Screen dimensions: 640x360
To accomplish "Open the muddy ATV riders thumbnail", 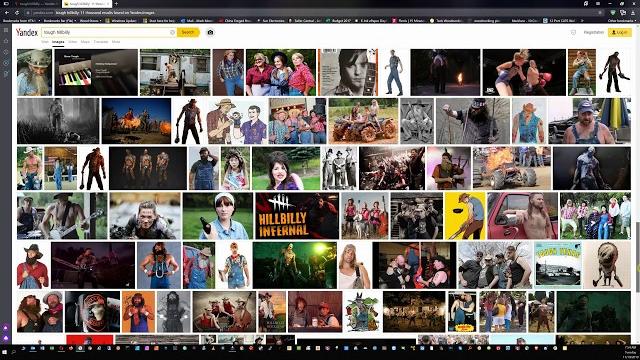I will coord(363,121).
